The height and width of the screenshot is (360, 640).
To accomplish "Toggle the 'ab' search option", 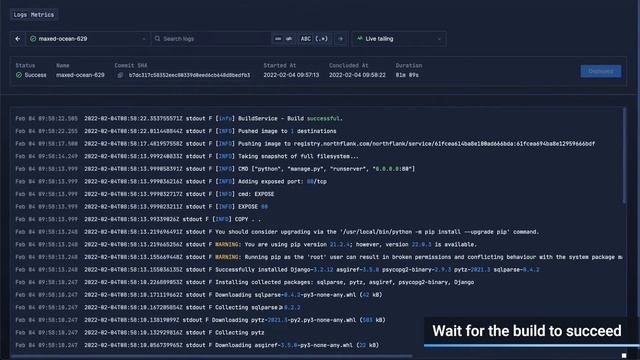I will pyautogui.click(x=289, y=39).
